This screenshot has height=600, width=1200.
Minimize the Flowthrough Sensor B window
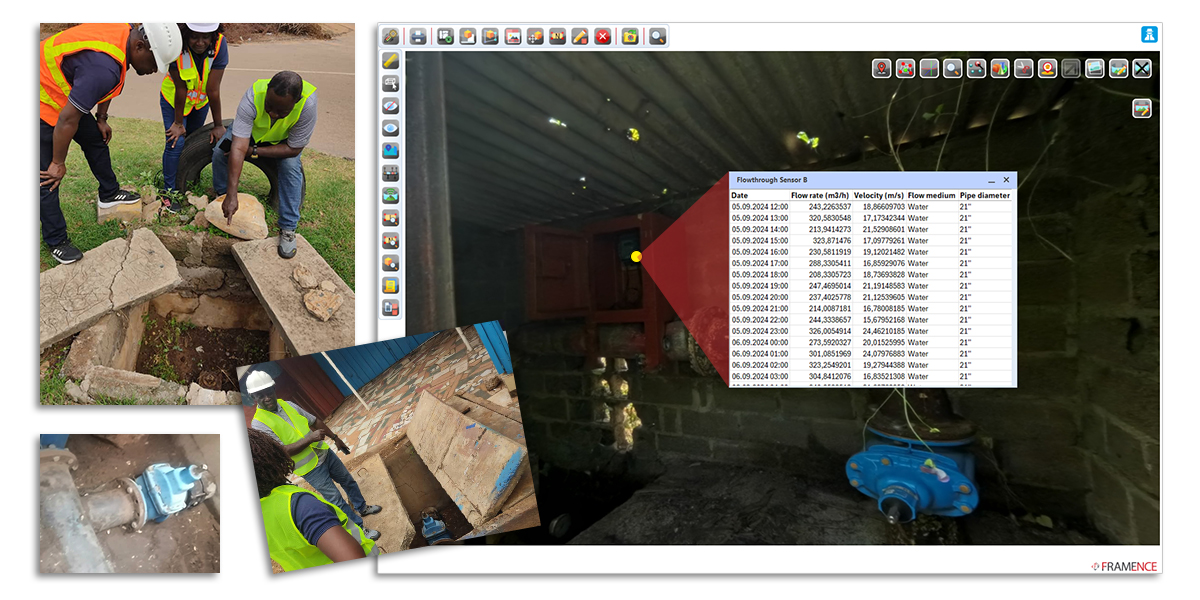click(x=991, y=180)
